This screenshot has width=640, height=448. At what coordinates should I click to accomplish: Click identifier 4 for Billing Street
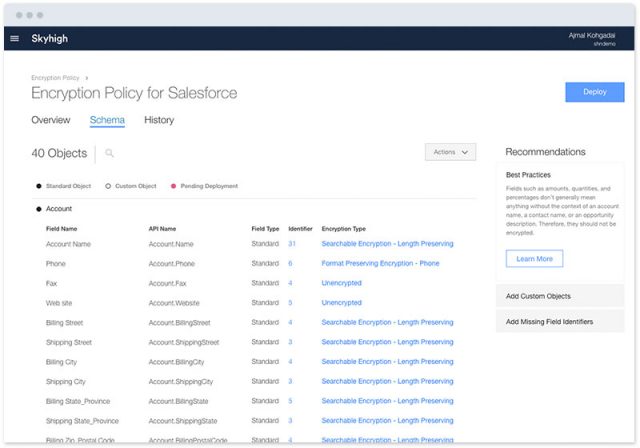click(290, 322)
